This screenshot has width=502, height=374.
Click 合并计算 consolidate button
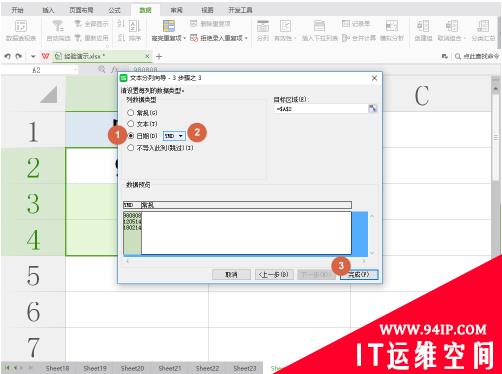359,38
